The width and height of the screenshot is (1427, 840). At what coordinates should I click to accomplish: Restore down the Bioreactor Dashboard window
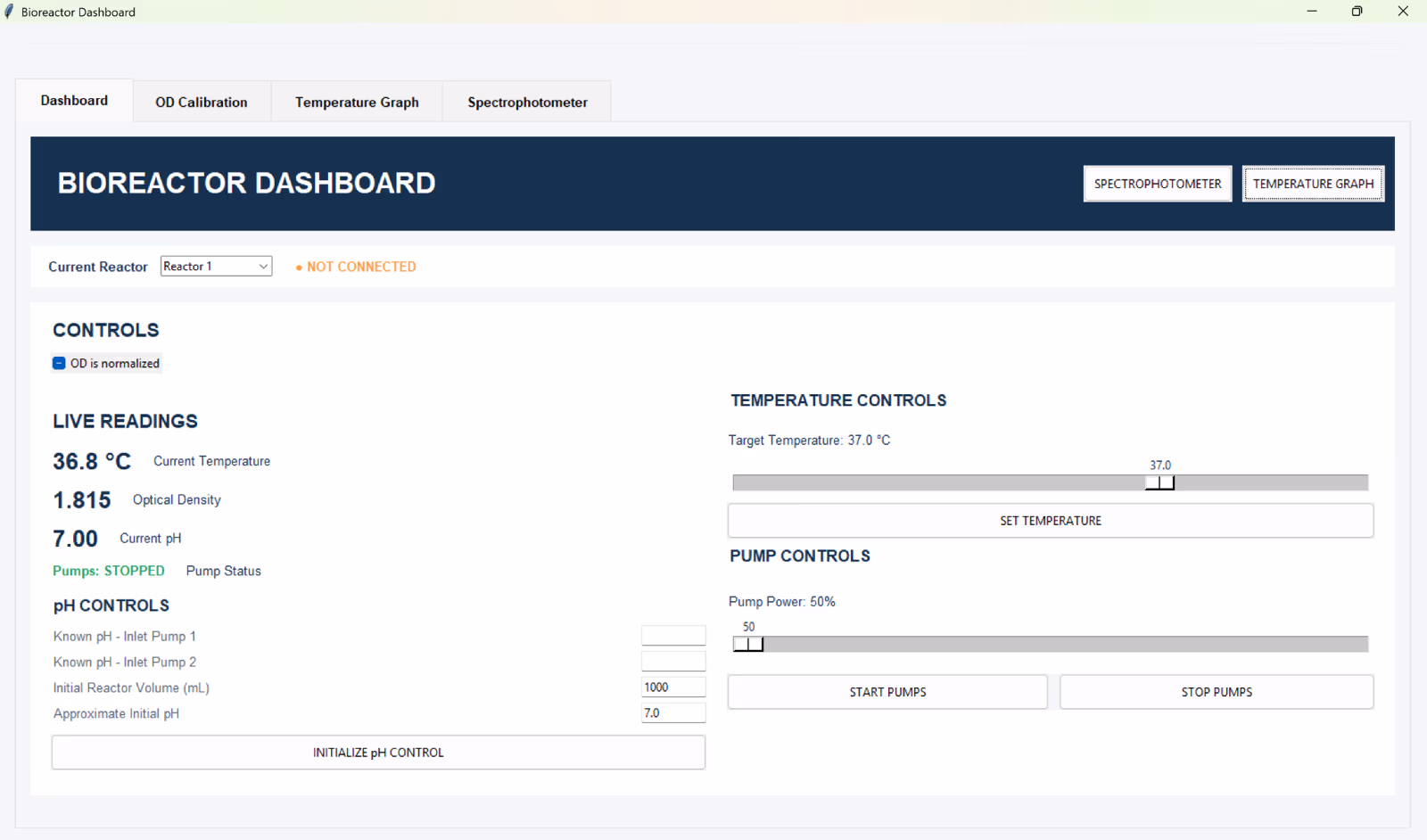point(1357,12)
